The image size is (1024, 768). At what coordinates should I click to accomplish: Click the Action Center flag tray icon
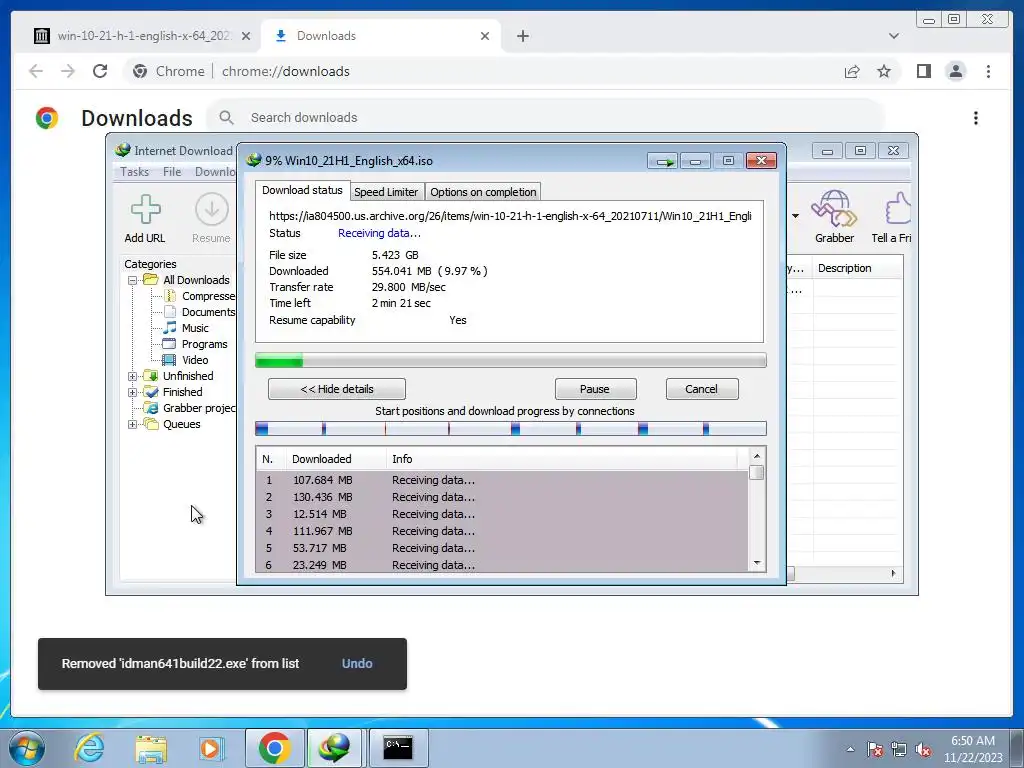[x=875, y=750]
